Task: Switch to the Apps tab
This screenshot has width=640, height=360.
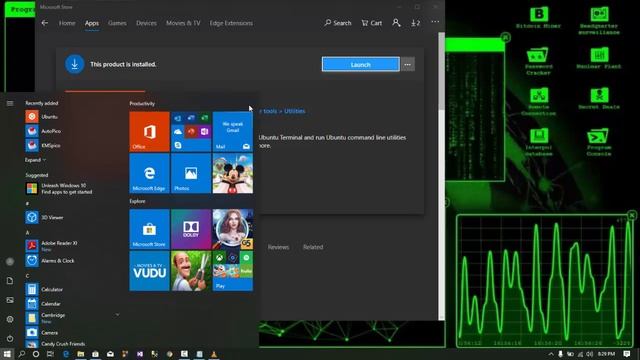Action: point(91,23)
